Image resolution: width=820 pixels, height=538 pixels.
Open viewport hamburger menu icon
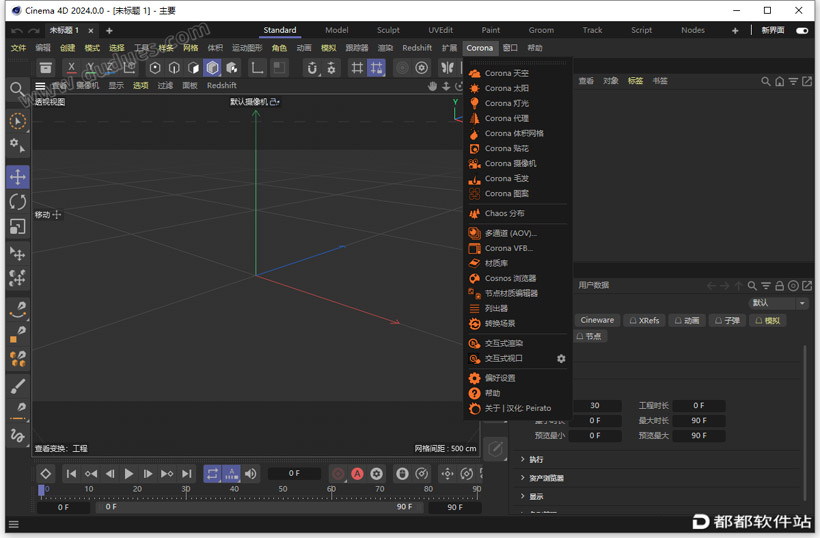40,86
